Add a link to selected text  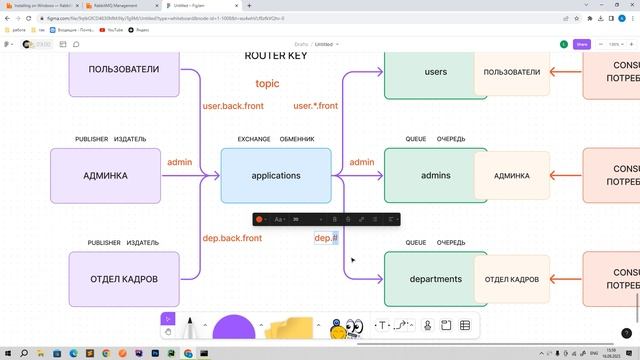(361, 220)
